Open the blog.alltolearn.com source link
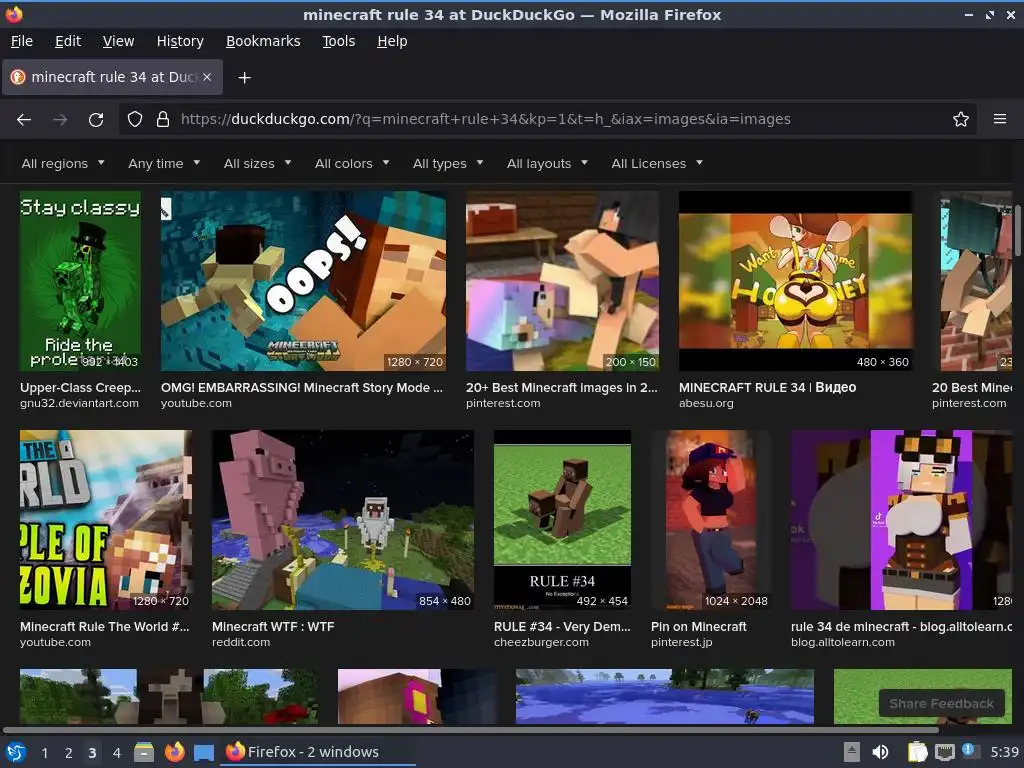Image resolution: width=1024 pixels, height=768 pixels. pyautogui.click(x=842, y=643)
